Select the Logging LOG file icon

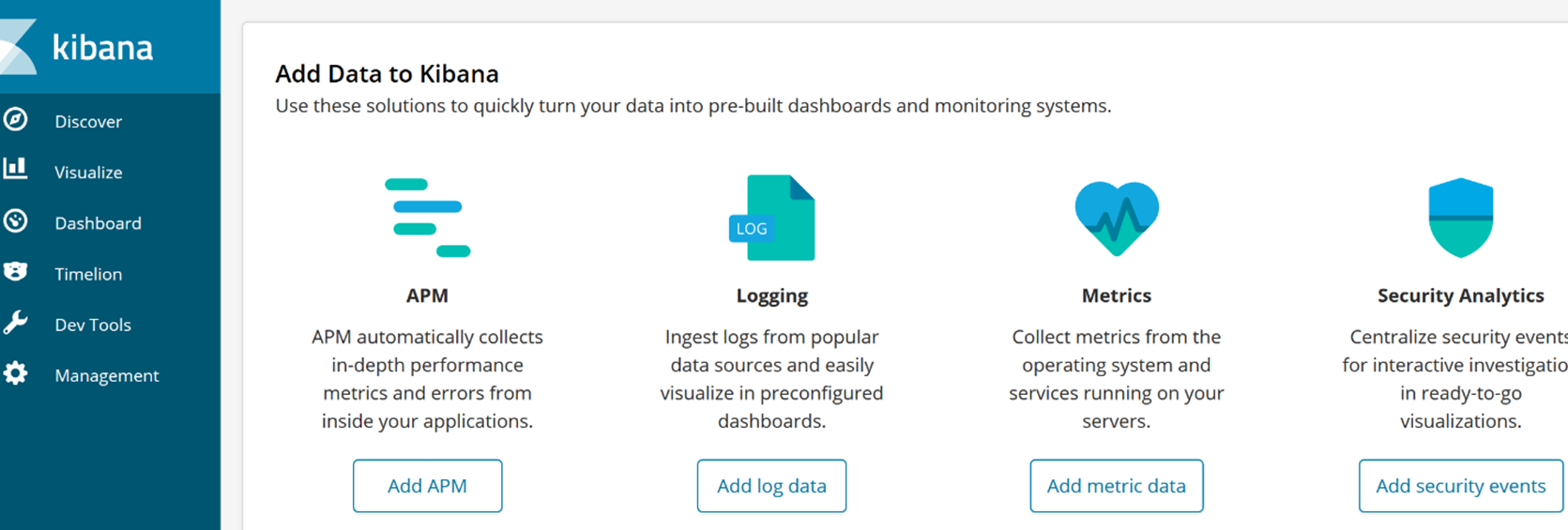point(771,218)
